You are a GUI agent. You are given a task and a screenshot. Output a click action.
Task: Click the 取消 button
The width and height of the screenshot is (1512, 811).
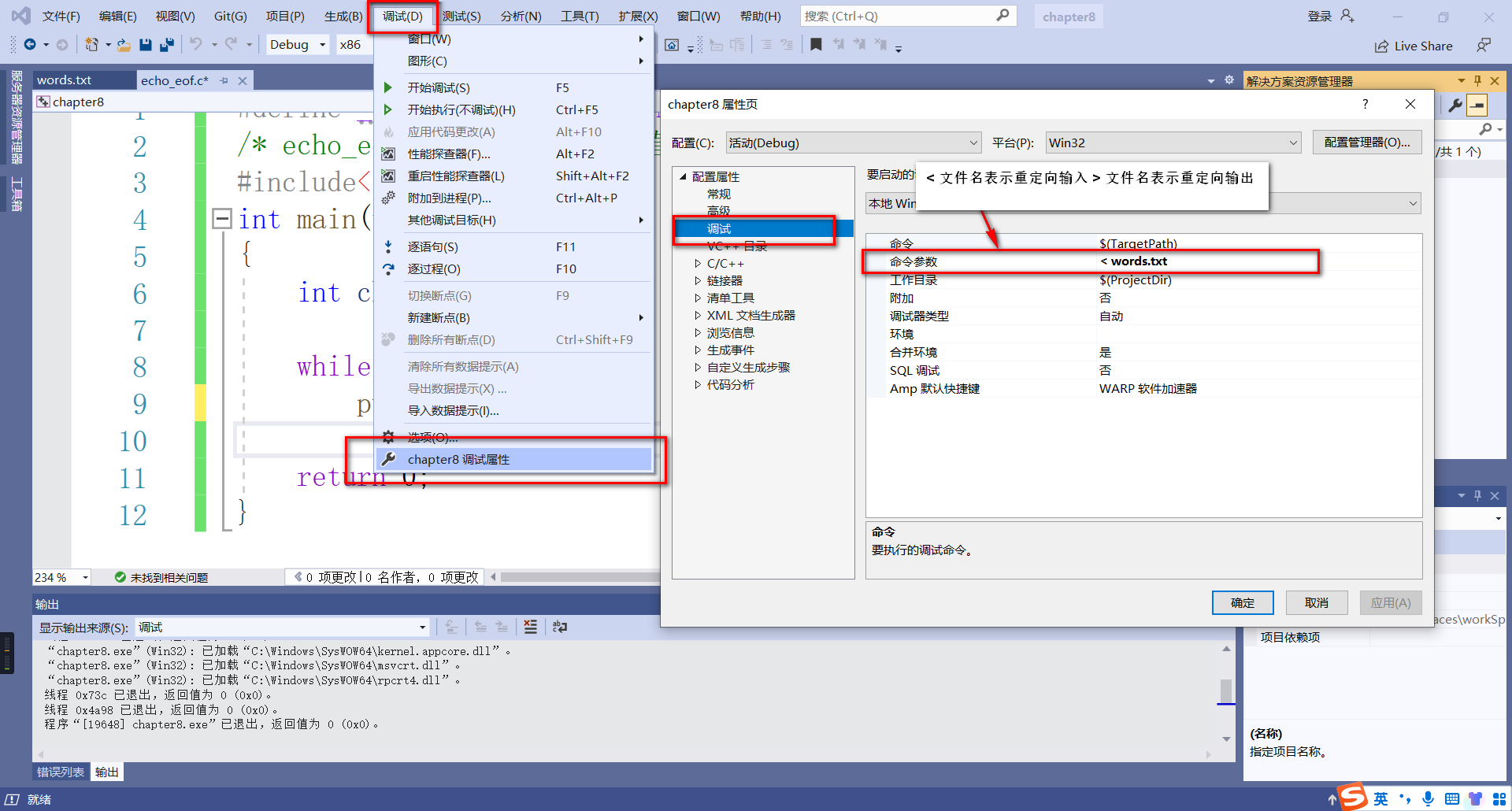(1317, 603)
